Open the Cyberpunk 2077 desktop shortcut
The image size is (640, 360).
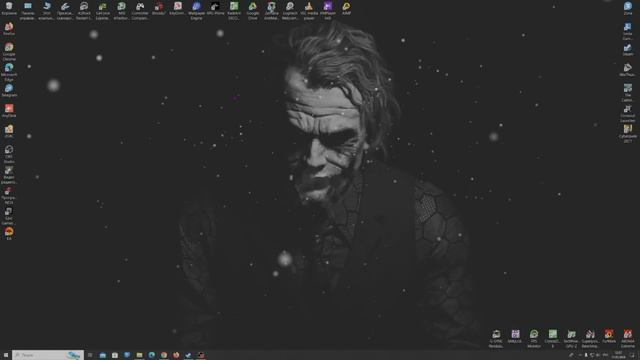(x=628, y=134)
